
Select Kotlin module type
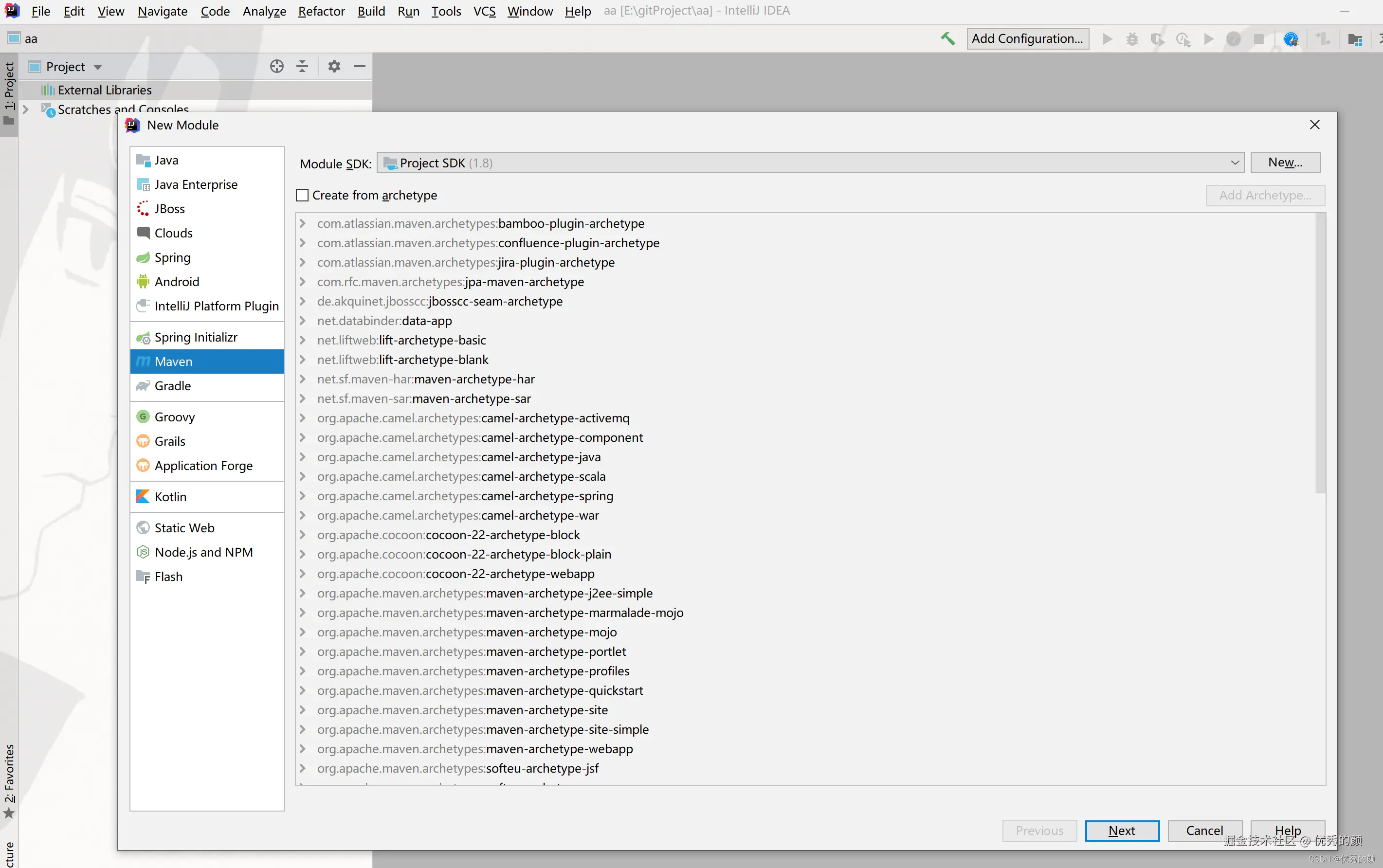[170, 497]
